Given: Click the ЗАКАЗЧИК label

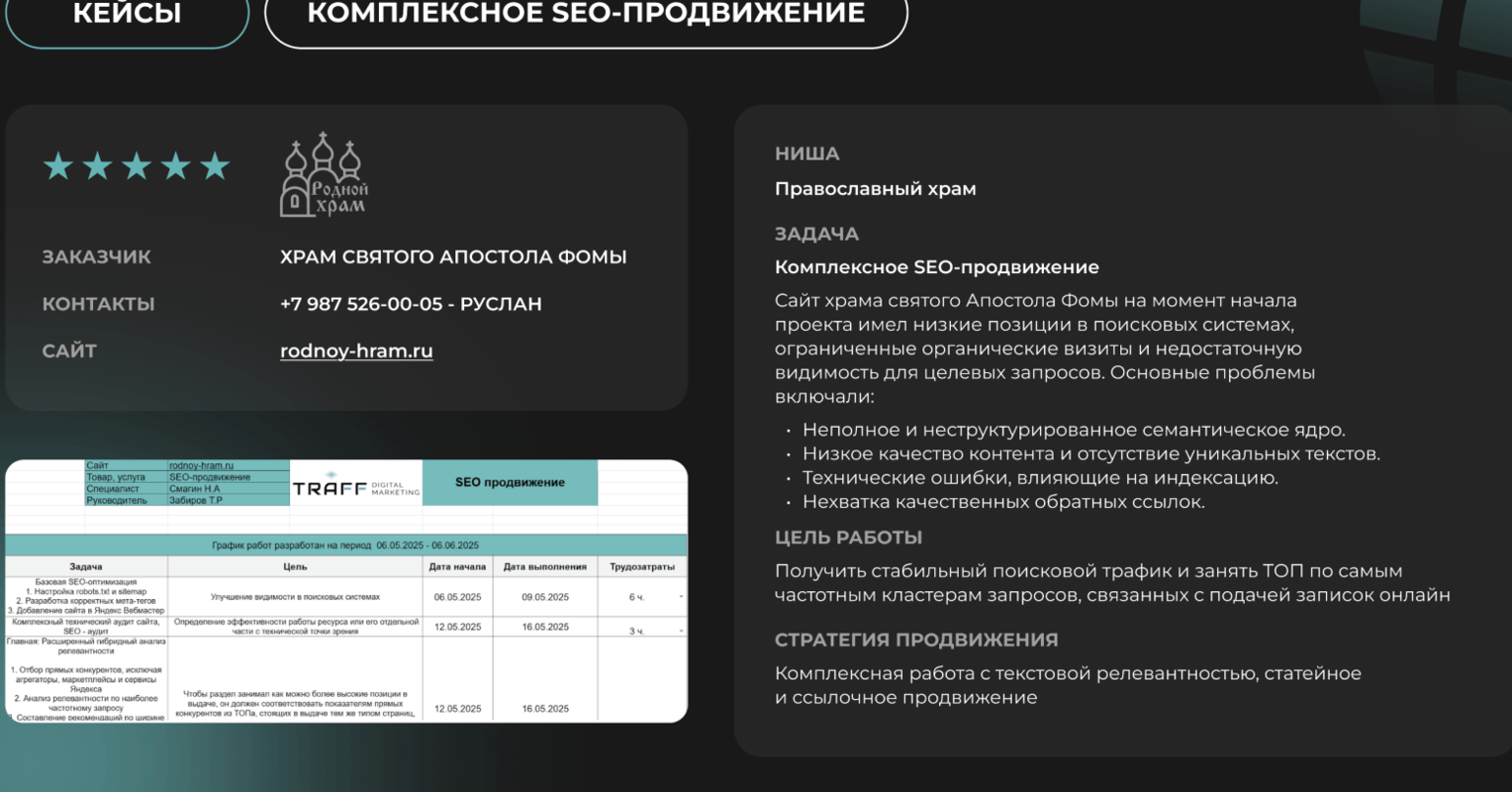Looking at the screenshot, I should tap(96, 257).
